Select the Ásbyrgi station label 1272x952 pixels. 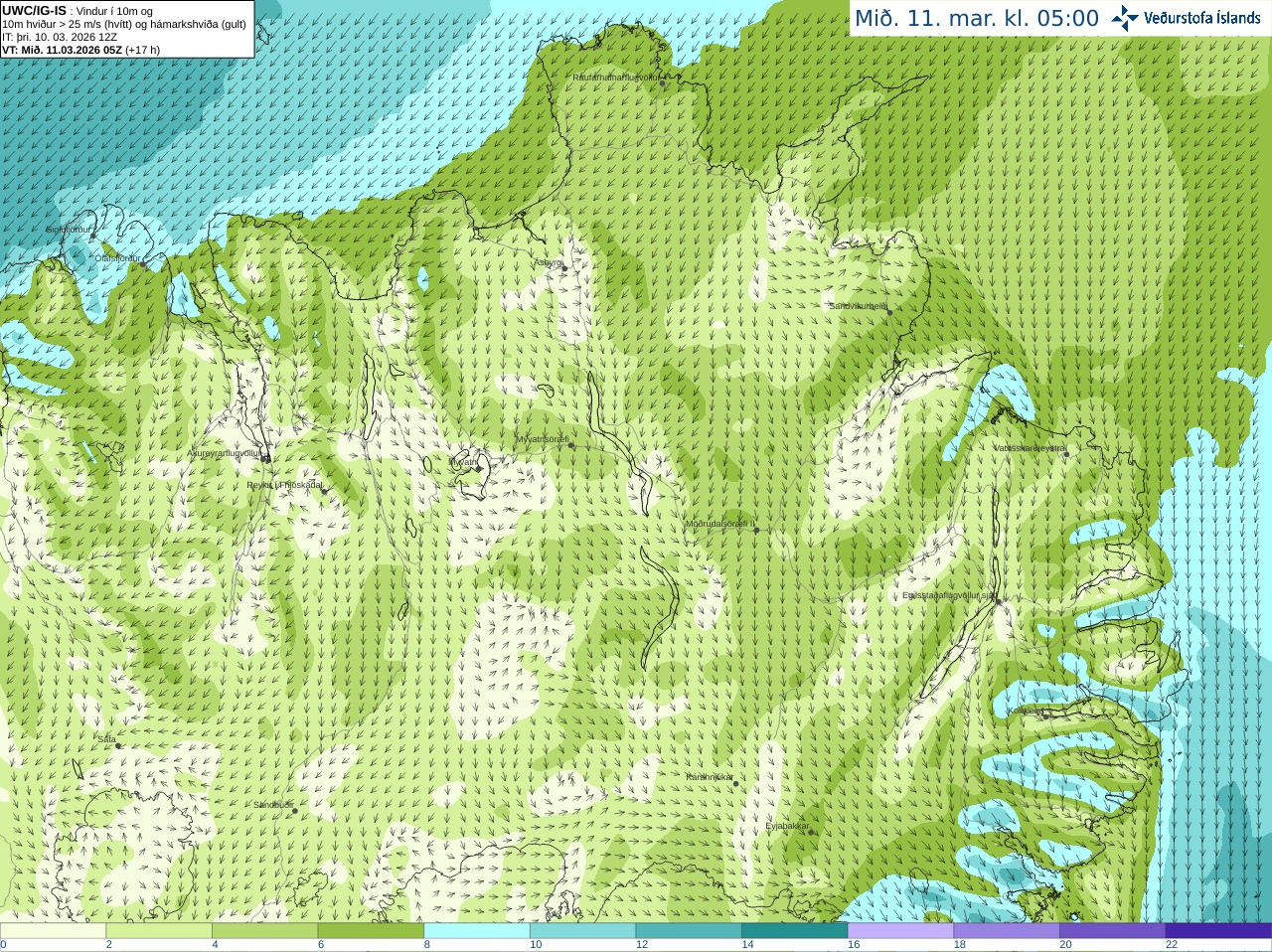coord(549,263)
